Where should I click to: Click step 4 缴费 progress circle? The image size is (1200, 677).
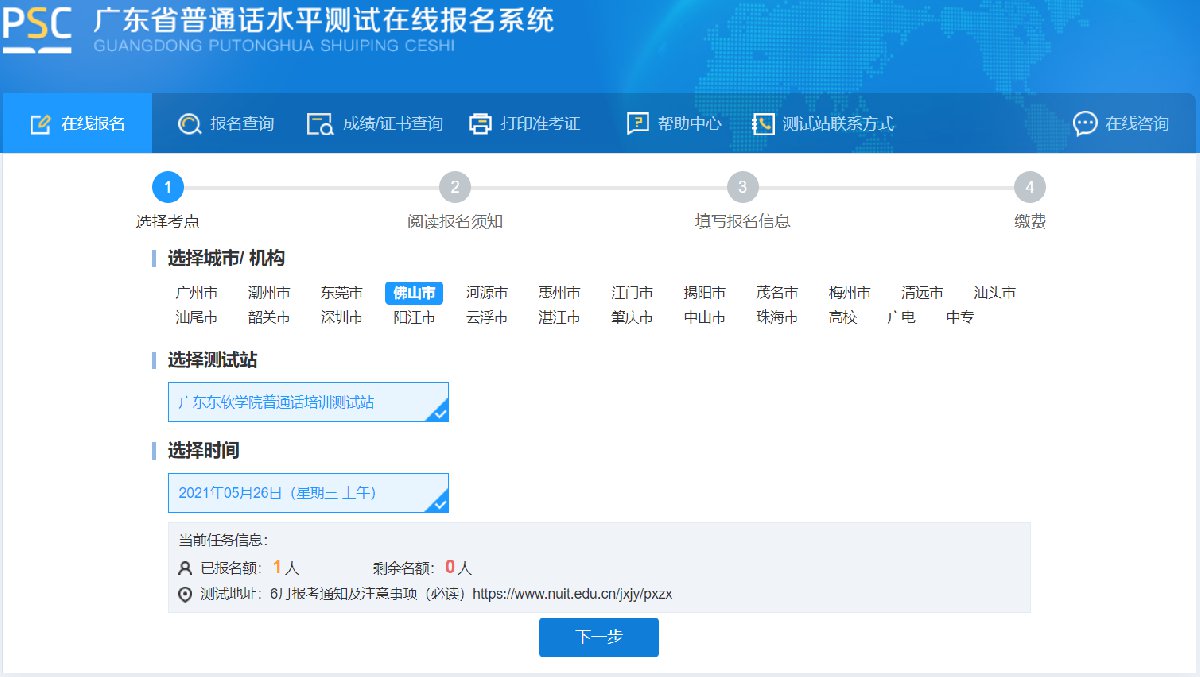(1029, 187)
